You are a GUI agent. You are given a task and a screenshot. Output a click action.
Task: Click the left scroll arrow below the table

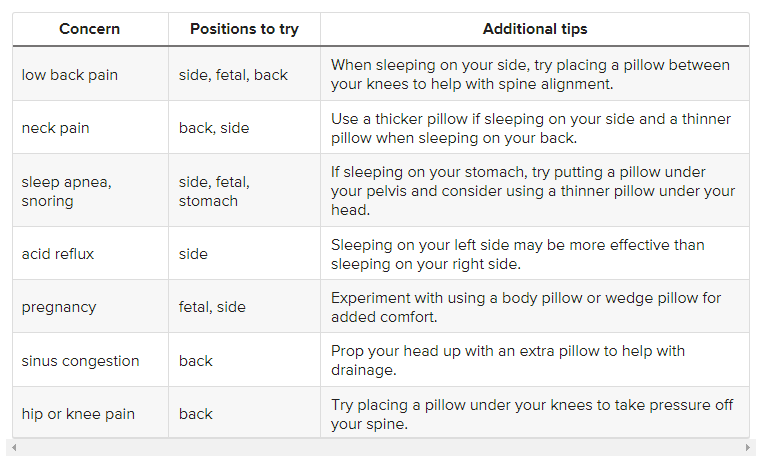pyautogui.click(x=14, y=447)
